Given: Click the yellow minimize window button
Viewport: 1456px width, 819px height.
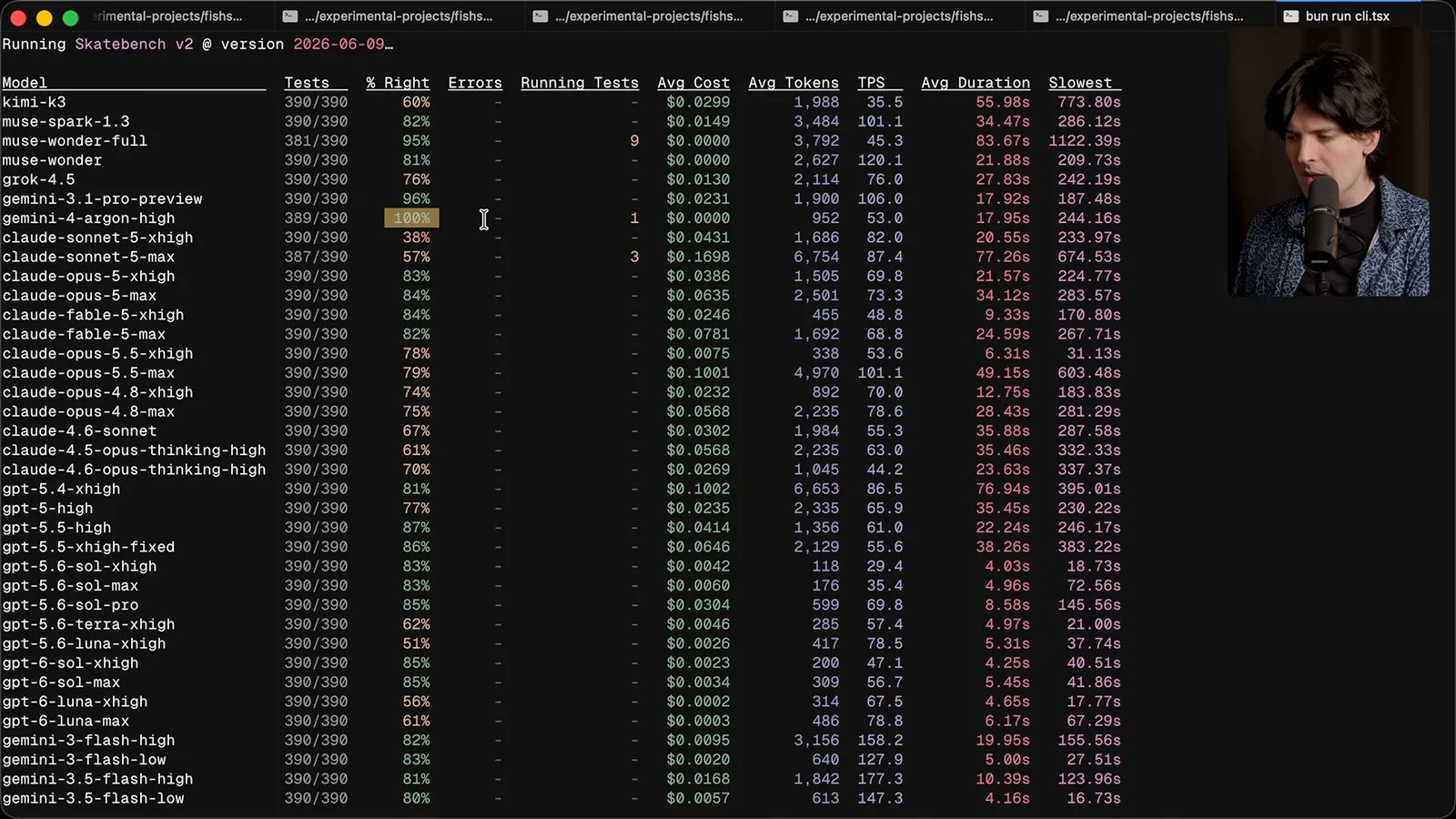Looking at the screenshot, I should 44,17.
